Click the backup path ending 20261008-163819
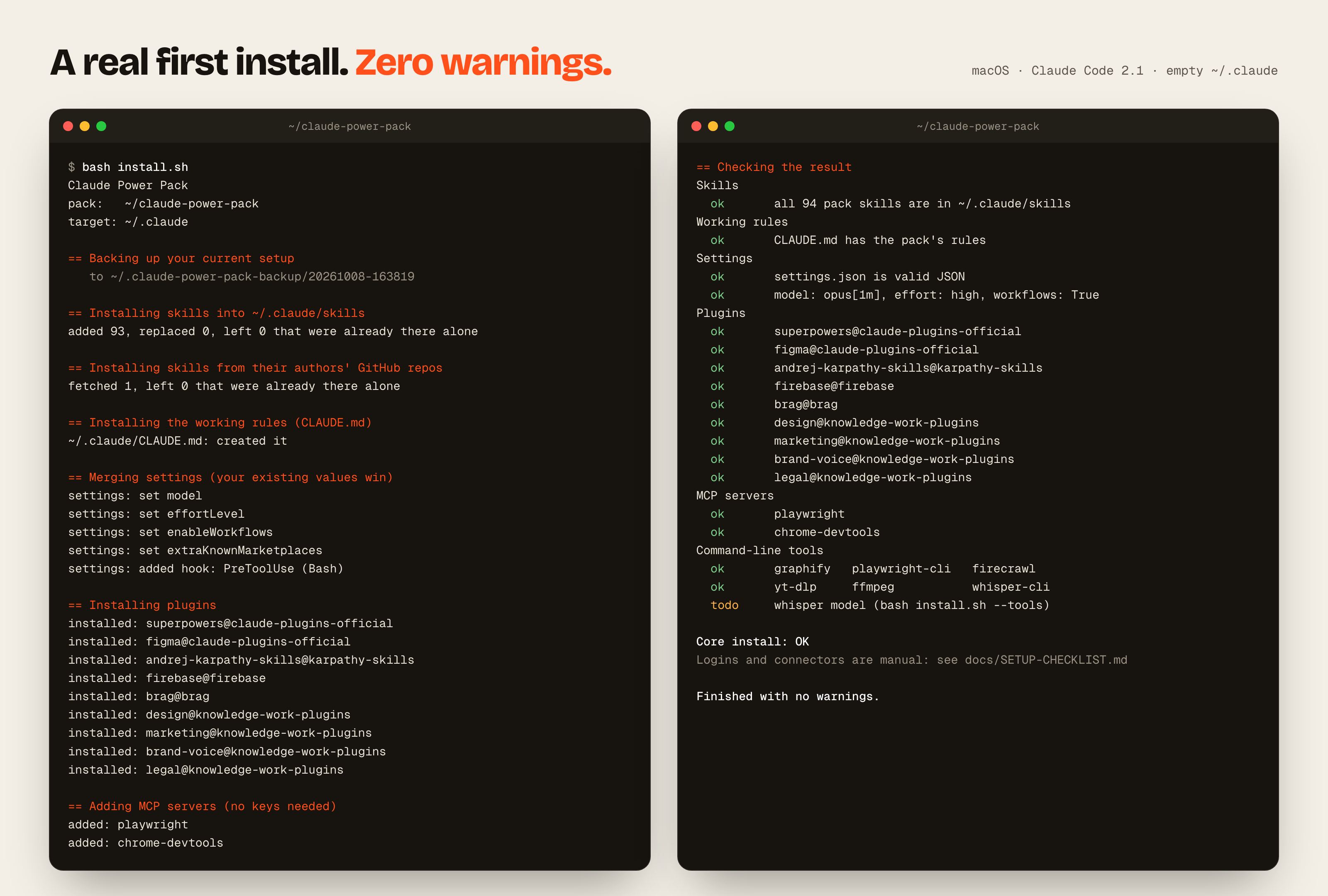 (252, 277)
